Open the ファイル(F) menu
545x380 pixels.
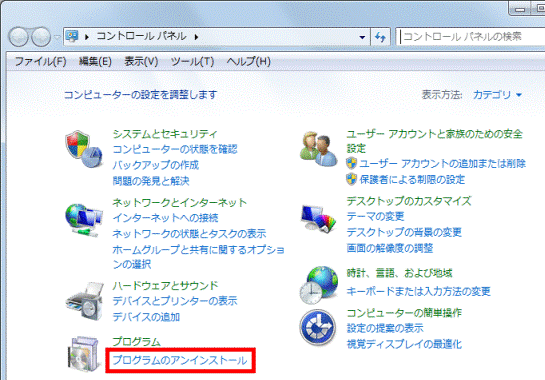tap(40, 62)
